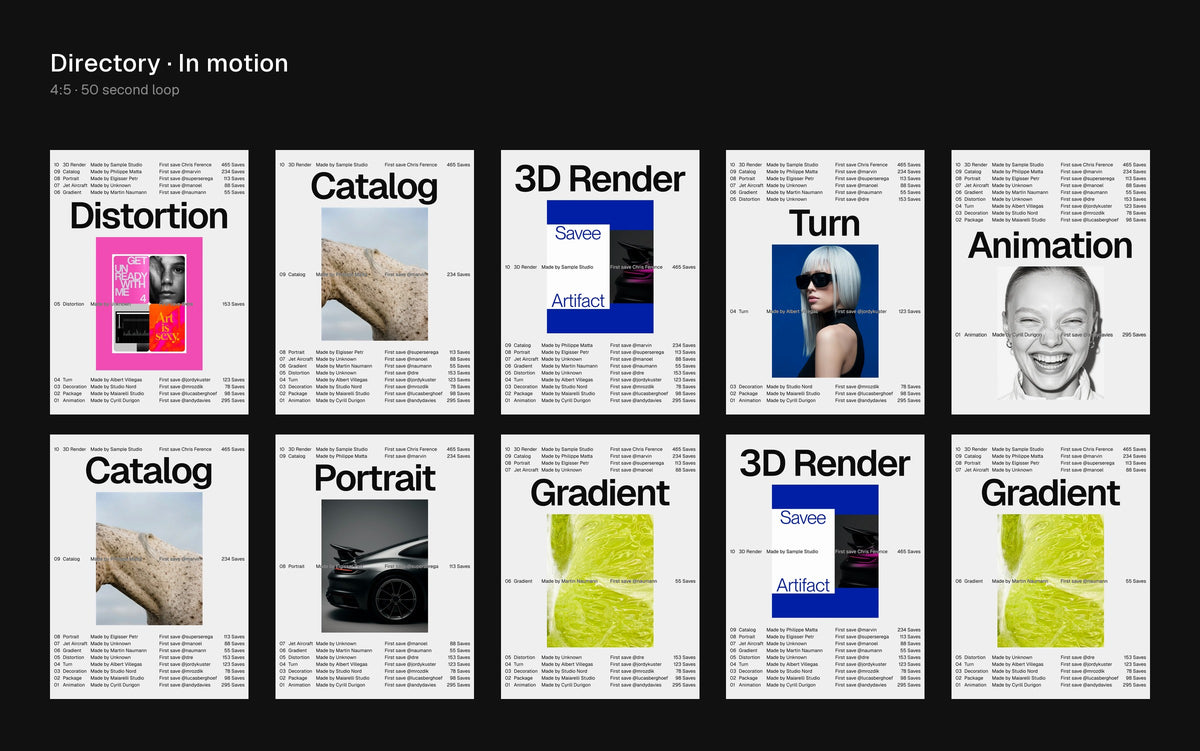
Task: Click "Catalog" heading in the top-row poster
Action: (x=374, y=187)
